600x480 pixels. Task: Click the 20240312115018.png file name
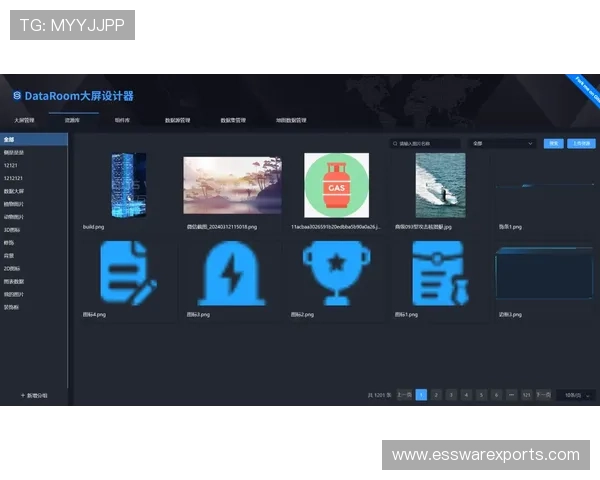222,227
